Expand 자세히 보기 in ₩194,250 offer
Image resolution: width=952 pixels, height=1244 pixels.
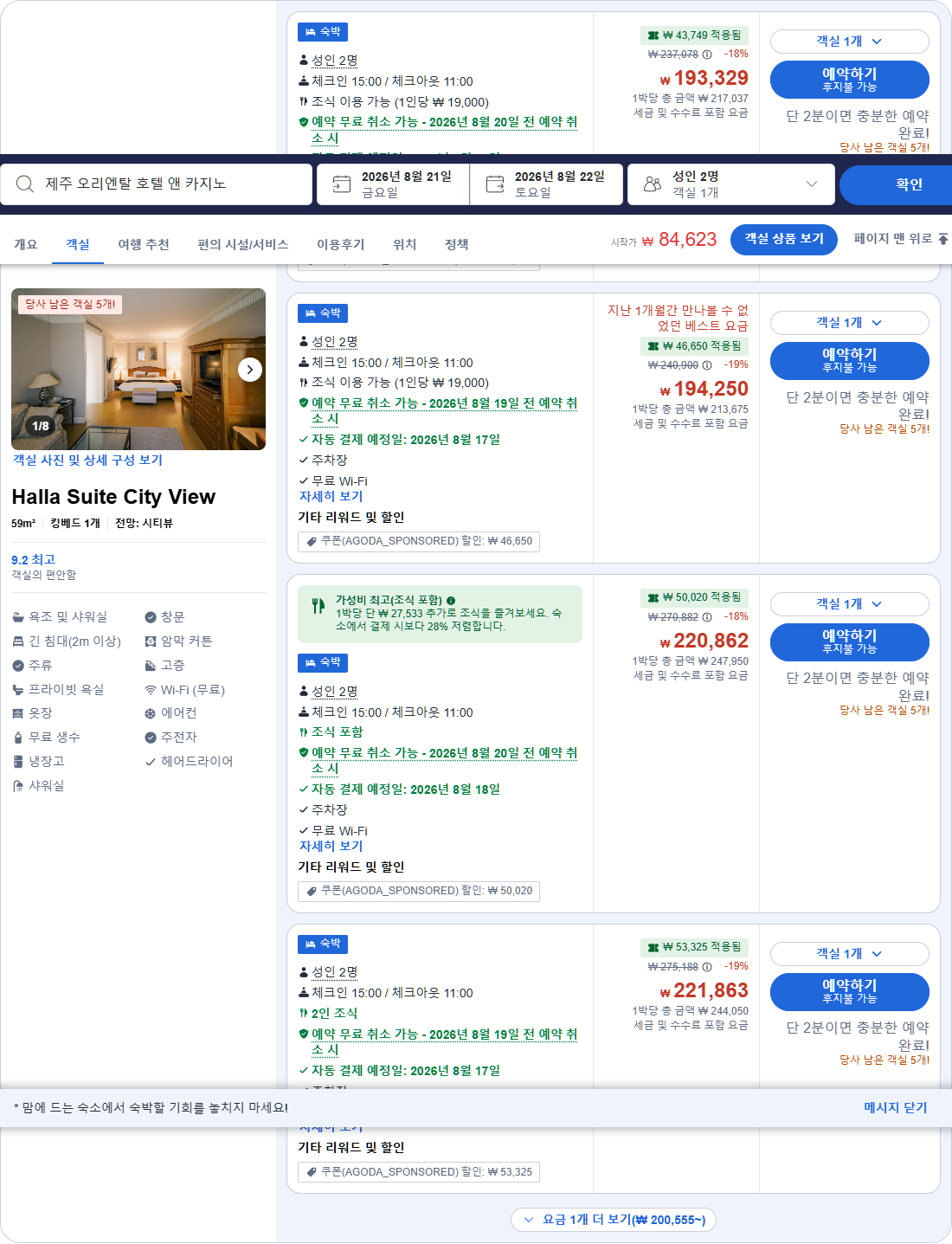coord(331,497)
